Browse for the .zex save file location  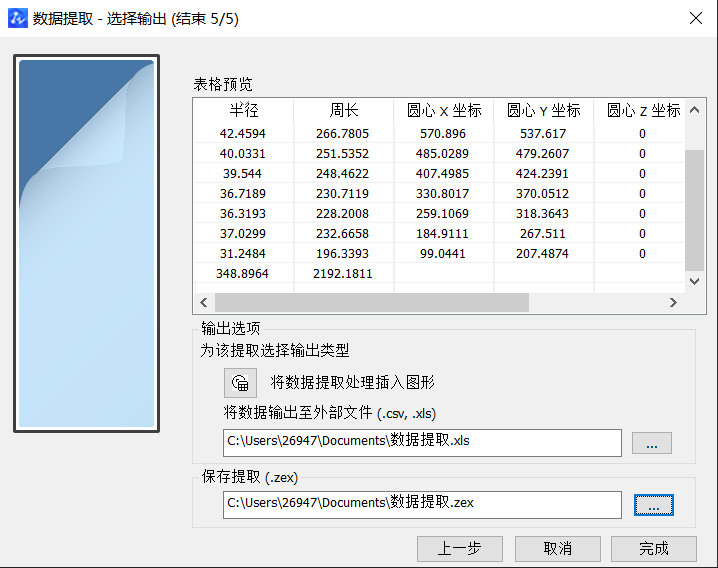(653, 506)
